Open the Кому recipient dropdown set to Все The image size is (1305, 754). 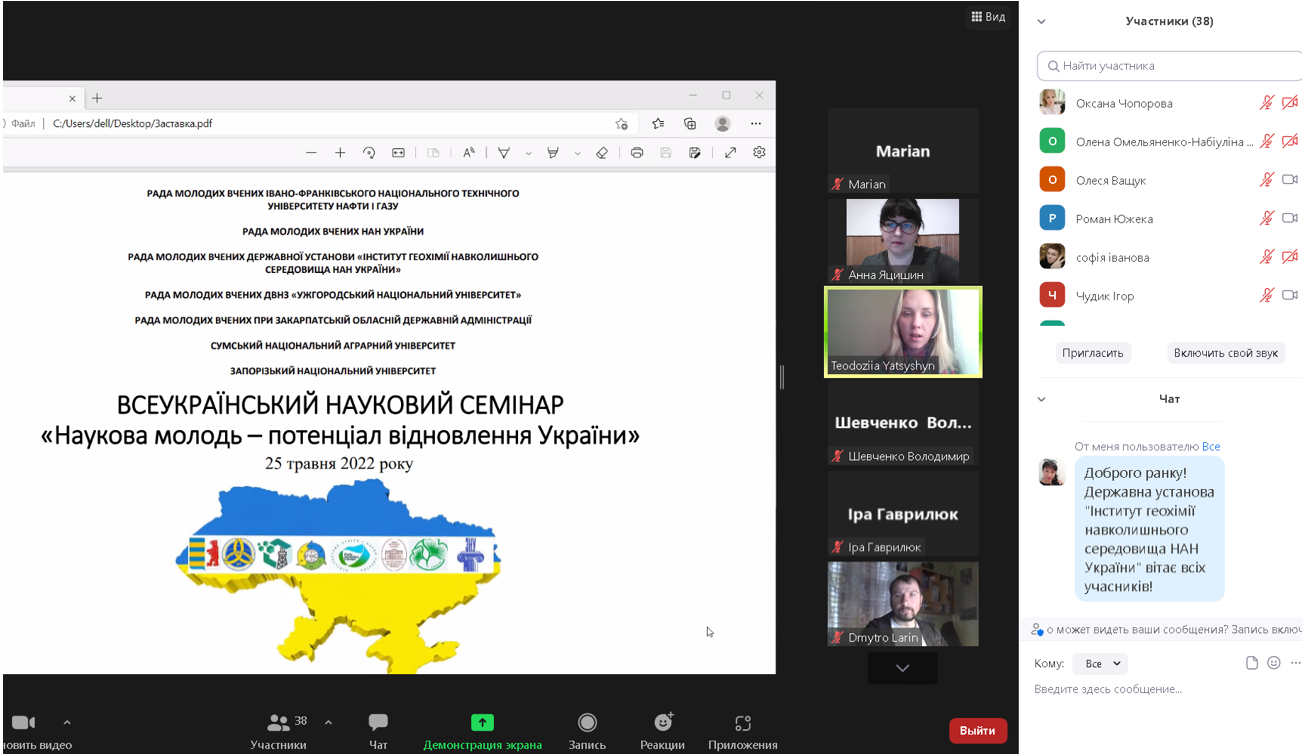[1099, 664]
